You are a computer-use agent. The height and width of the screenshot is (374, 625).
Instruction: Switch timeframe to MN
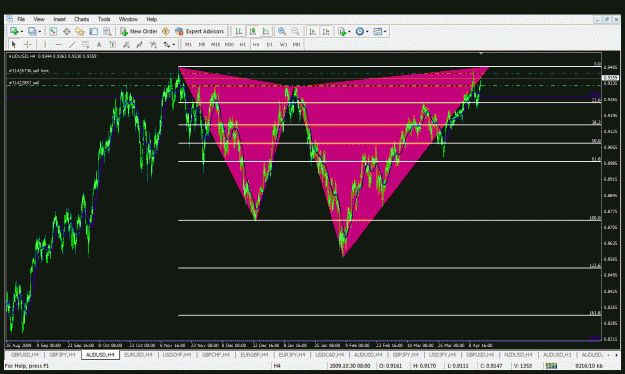(x=296, y=44)
